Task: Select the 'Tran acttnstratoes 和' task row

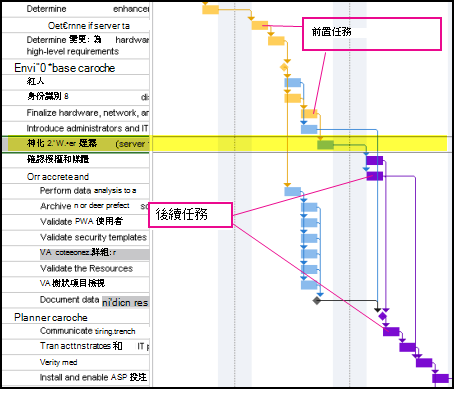Action: point(76,346)
